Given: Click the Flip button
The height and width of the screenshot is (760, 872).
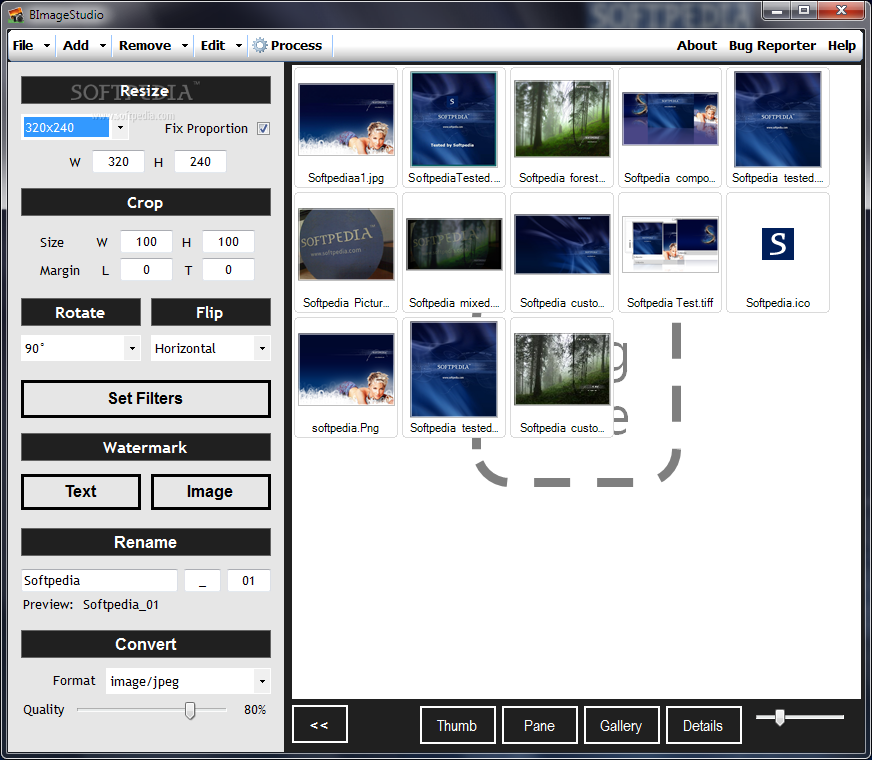Looking at the screenshot, I should [210, 312].
